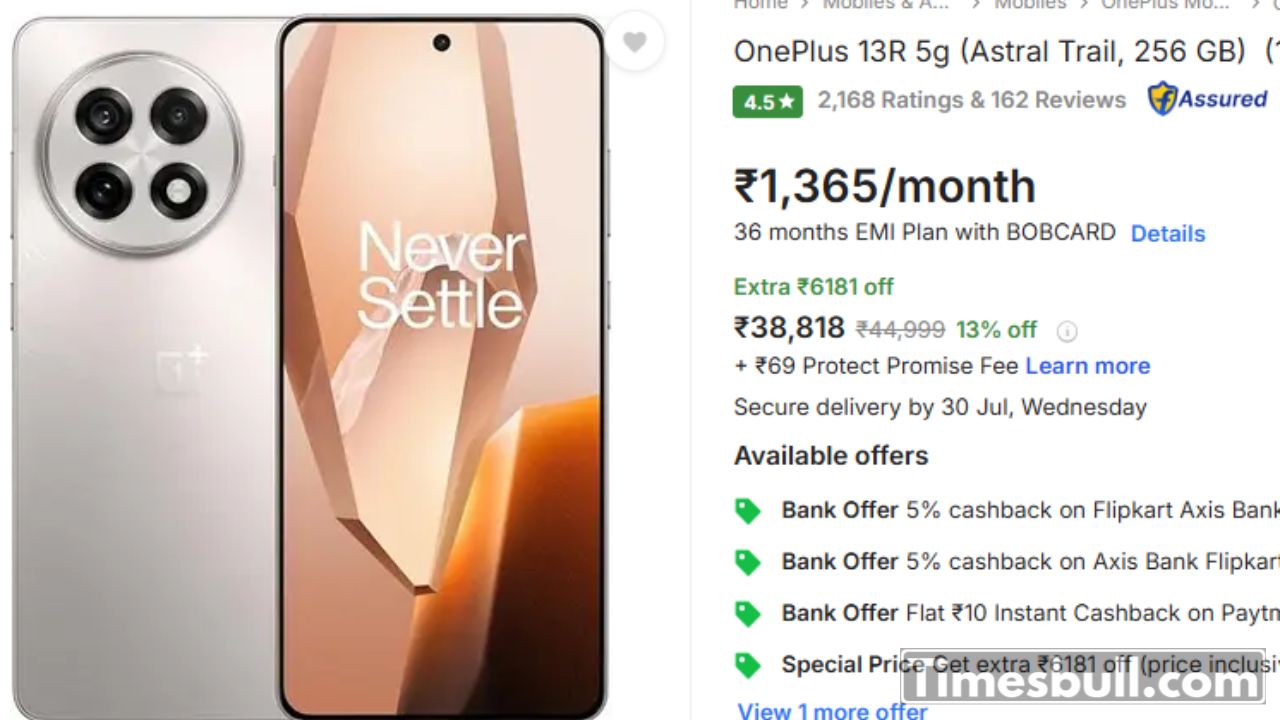
Task: Open 2,168 Ratings & 162 Reviews
Action: pyautogui.click(x=972, y=100)
